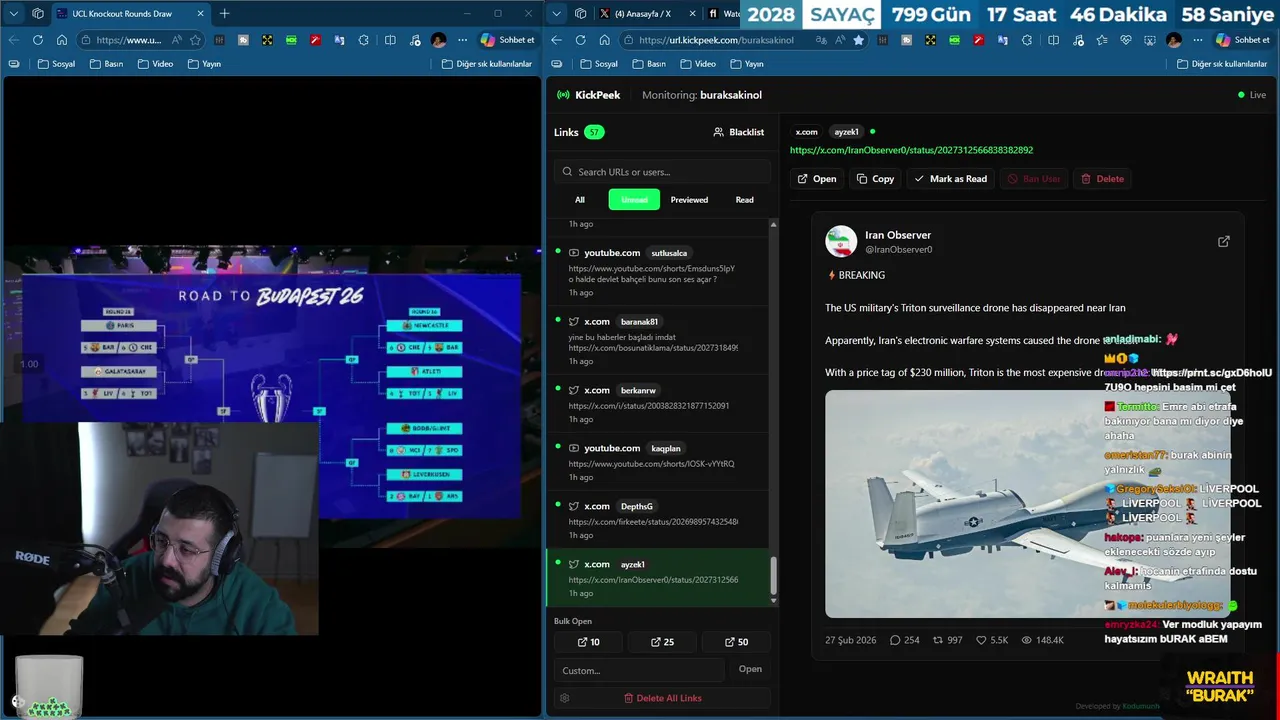Copy the selected link URL

click(875, 179)
